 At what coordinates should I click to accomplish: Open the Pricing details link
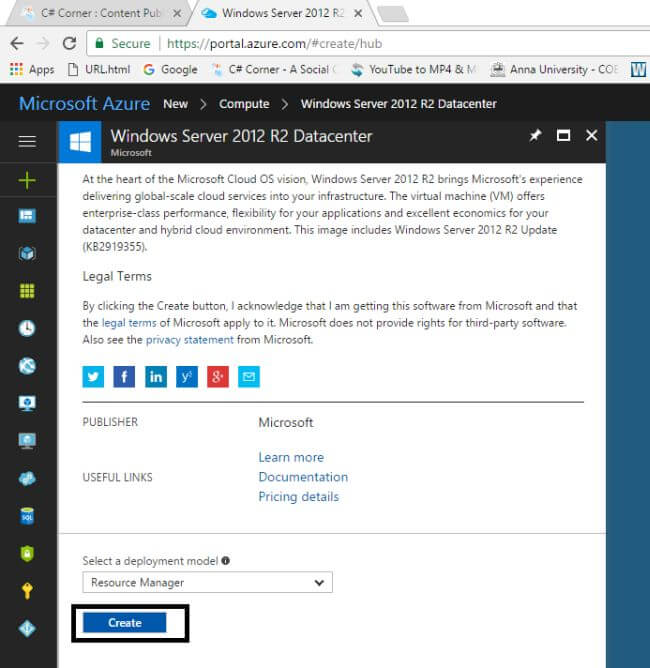(299, 497)
